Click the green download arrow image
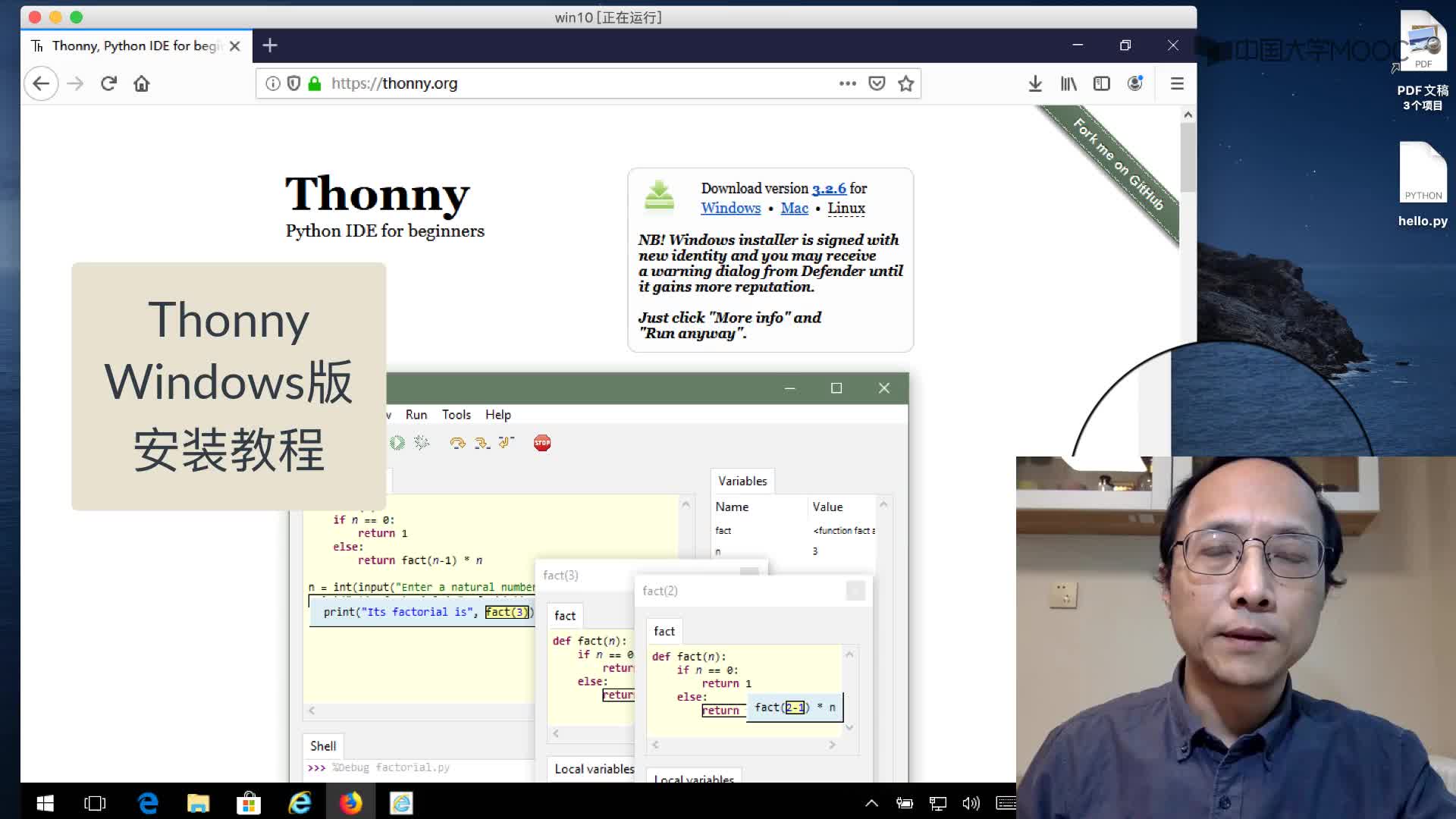The height and width of the screenshot is (819, 1456). coord(659,195)
